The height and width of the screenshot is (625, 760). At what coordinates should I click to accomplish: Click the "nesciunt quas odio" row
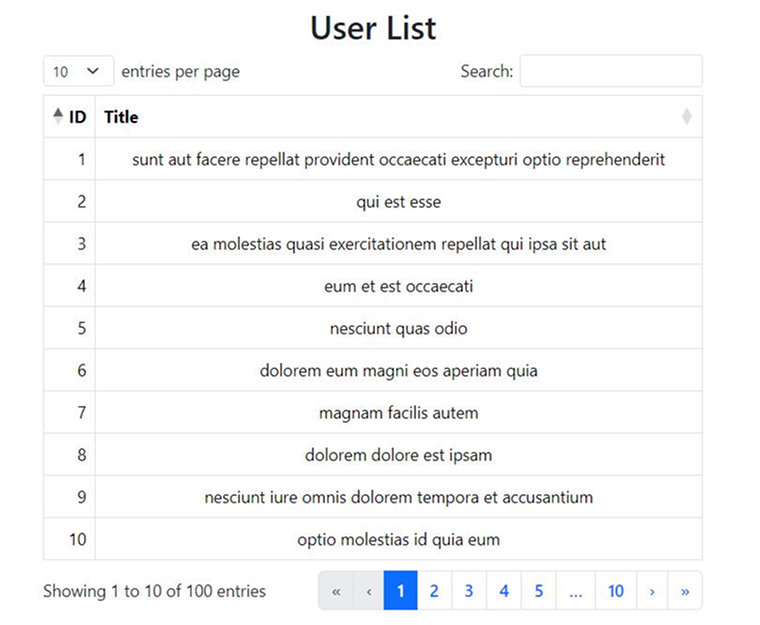click(398, 329)
